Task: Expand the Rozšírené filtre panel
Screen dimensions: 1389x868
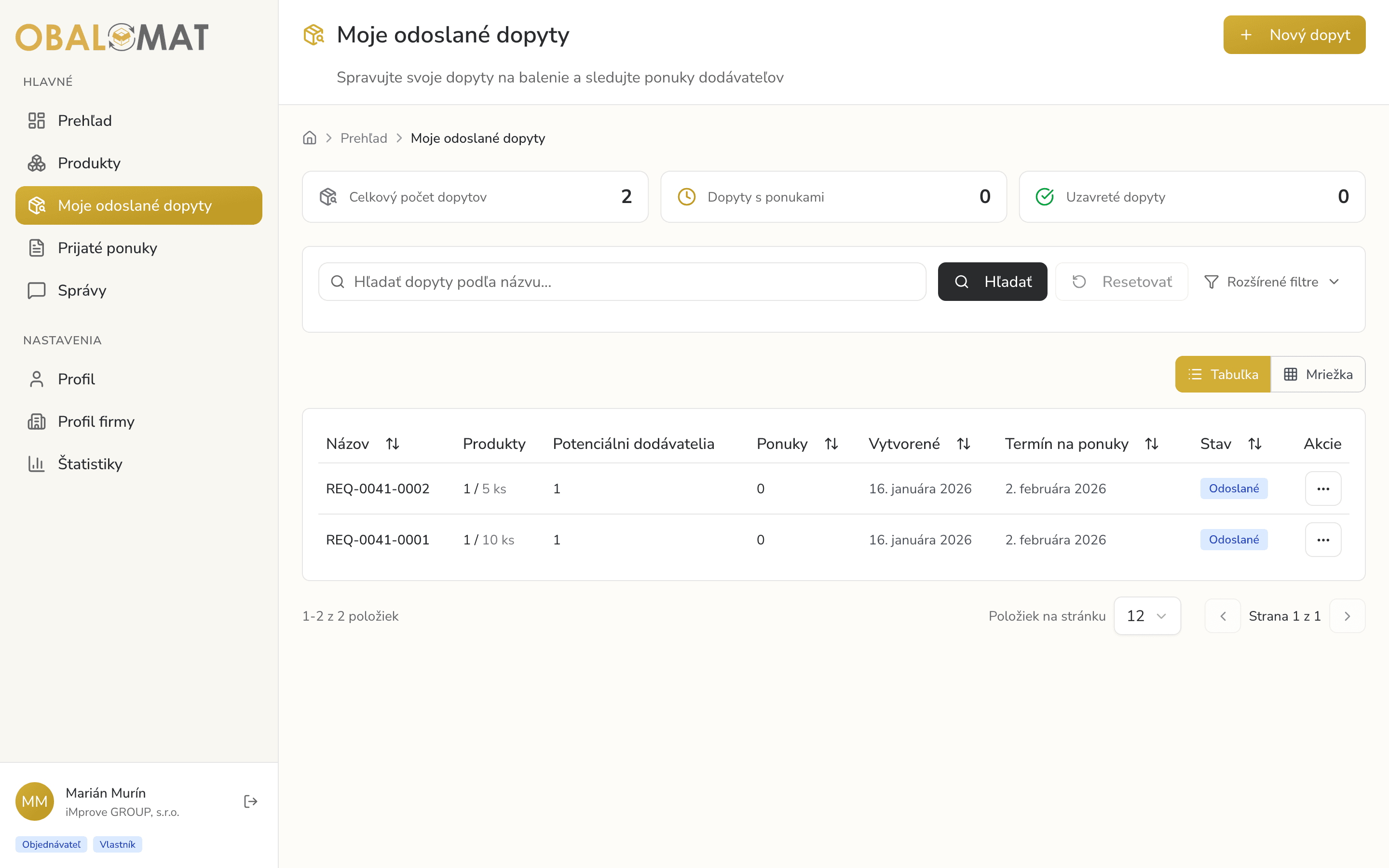Action: [1272, 282]
